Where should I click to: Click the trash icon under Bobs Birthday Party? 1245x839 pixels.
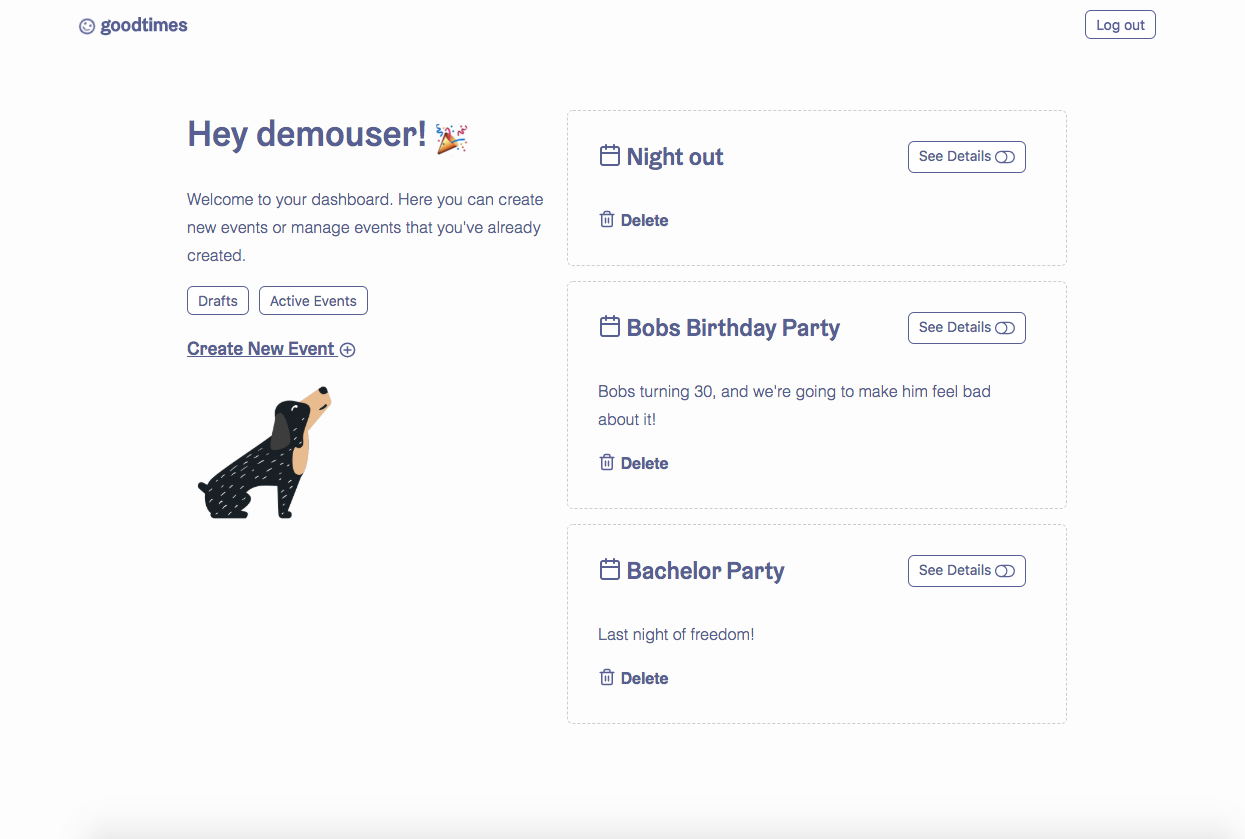click(x=606, y=462)
